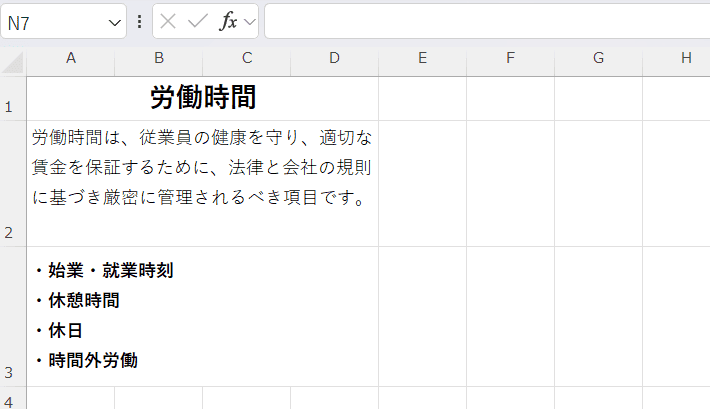Image resolution: width=710 pixels, height=409 pixels.
Task: Select column B header
Action: (x=158, y=59)
